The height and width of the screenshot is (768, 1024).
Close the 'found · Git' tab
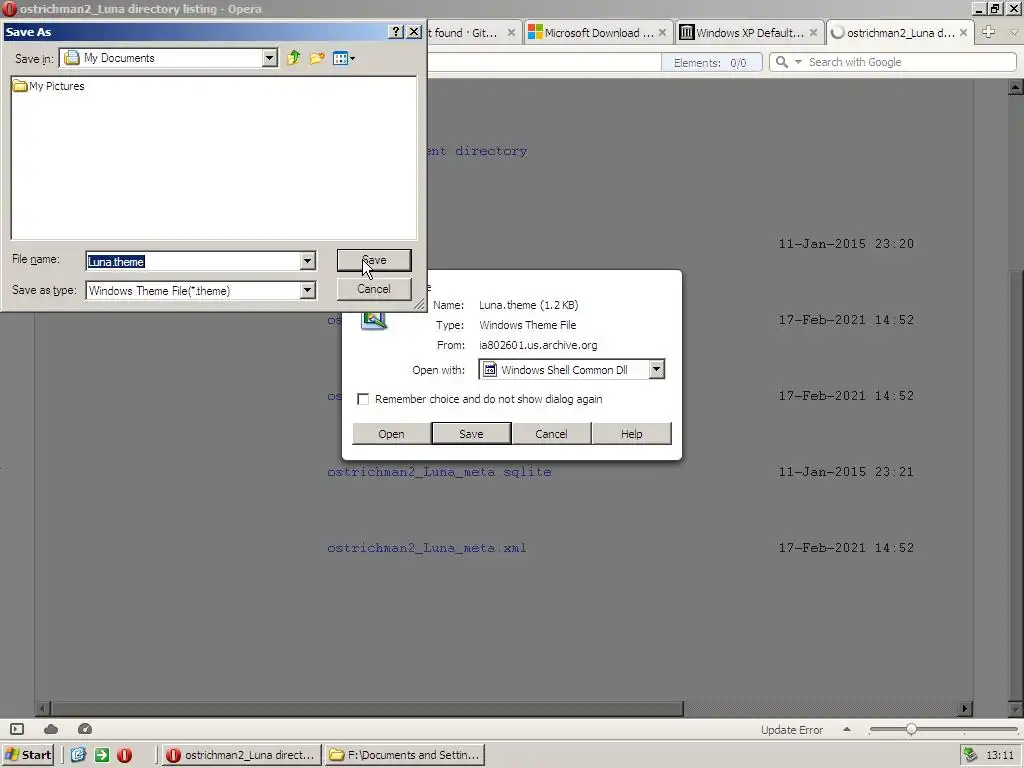511,33
